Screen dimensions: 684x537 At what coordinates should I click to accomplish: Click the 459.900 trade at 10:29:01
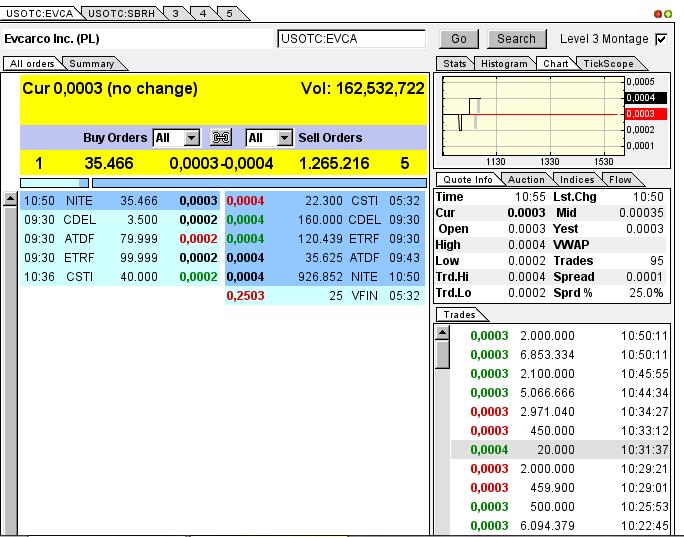pos(560,488)
